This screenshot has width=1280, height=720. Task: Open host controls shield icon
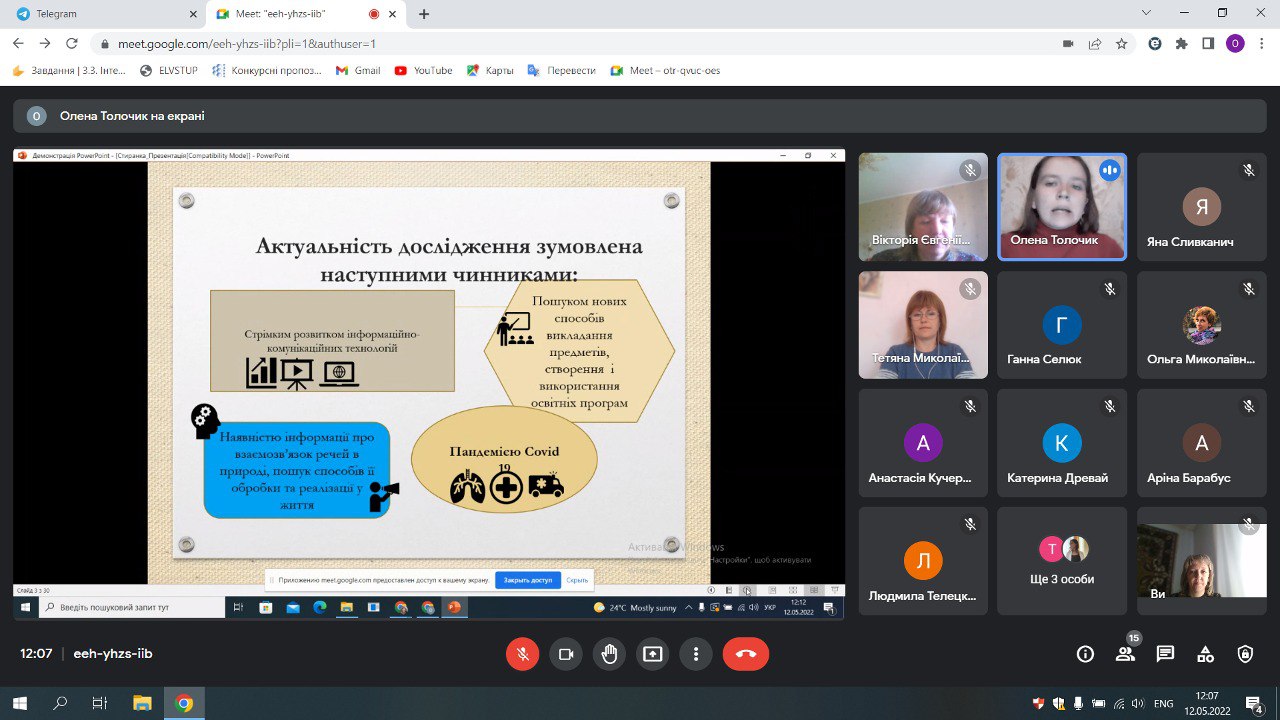(1245, 654)
